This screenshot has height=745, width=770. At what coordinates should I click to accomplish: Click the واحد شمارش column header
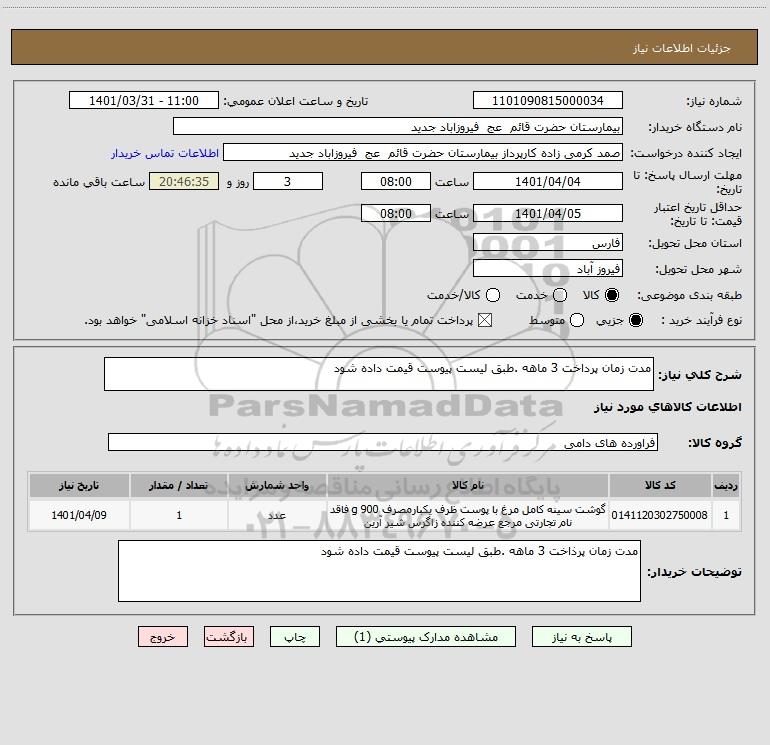(277, 485)
